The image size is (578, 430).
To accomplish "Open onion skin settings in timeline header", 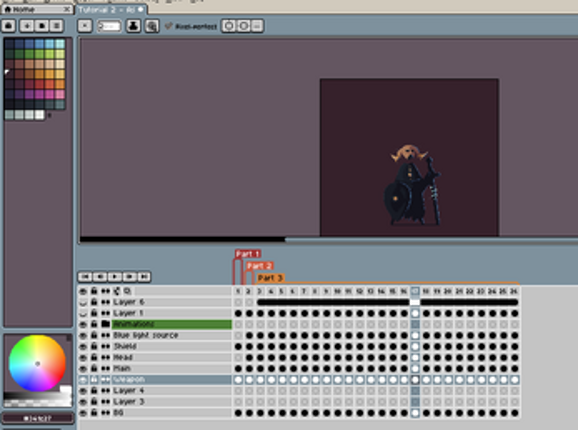I will tap(116, 291).
